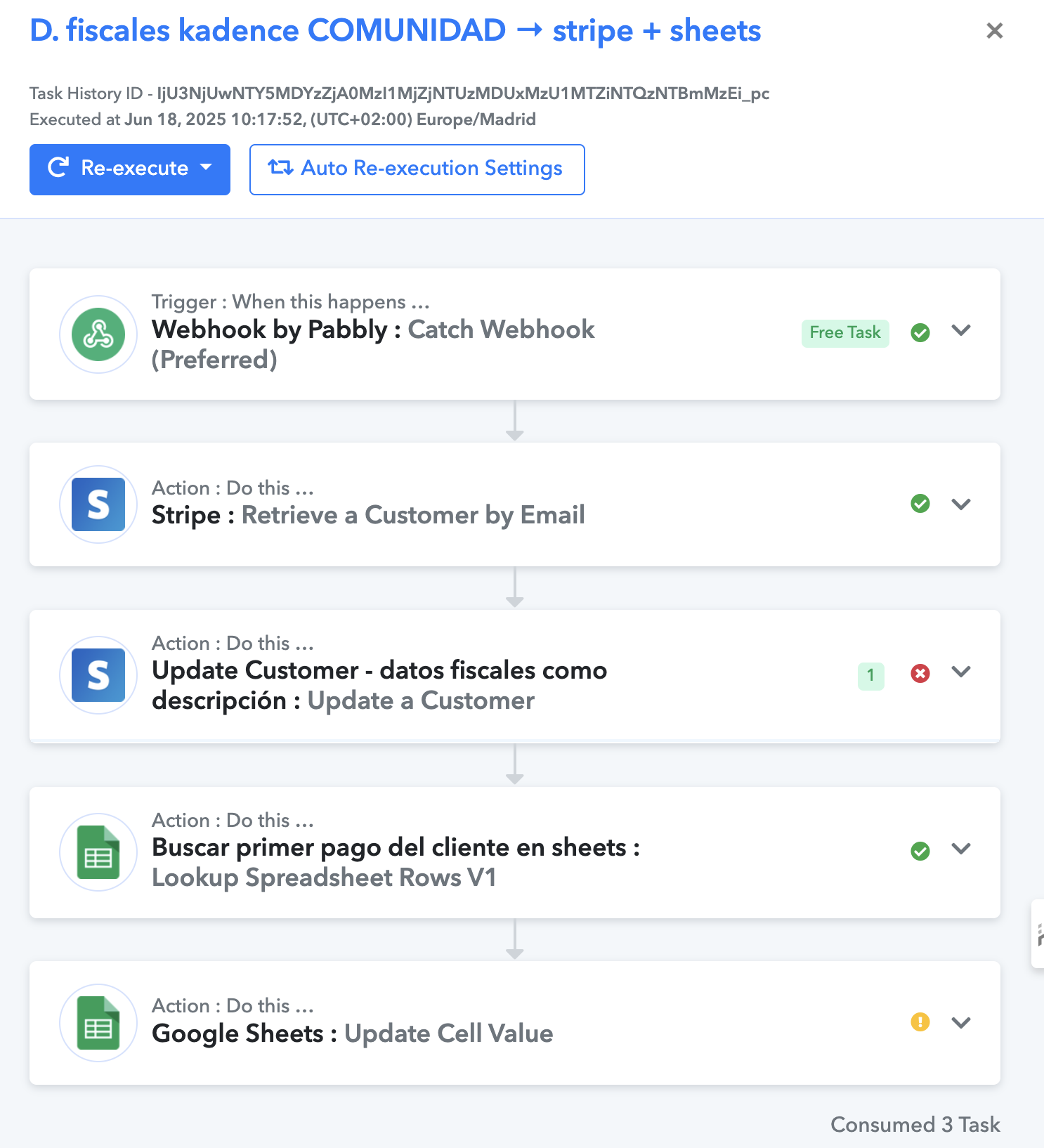This screenshot has height=1148, width=1044.
Task: Click the Executed at Jun 18, 2025 timestamp
Action: click(282, 119)
